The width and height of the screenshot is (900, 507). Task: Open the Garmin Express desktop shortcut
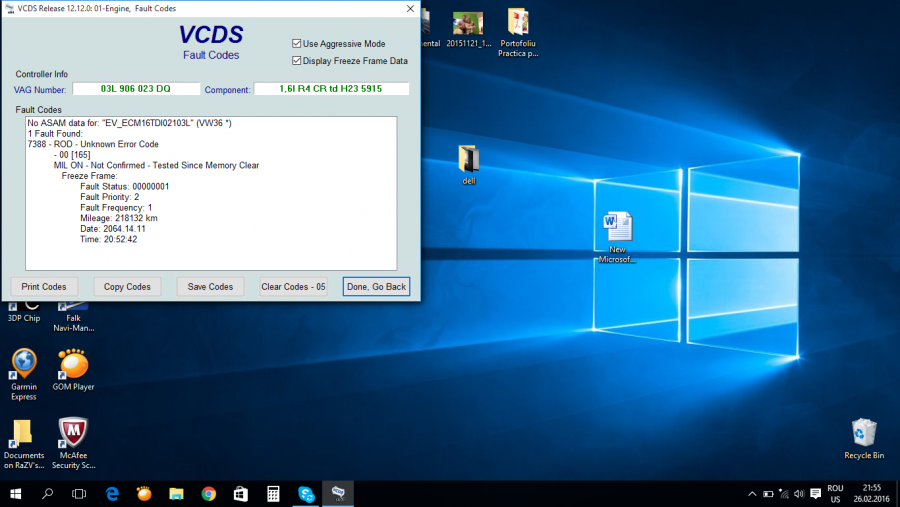(24, 364)
